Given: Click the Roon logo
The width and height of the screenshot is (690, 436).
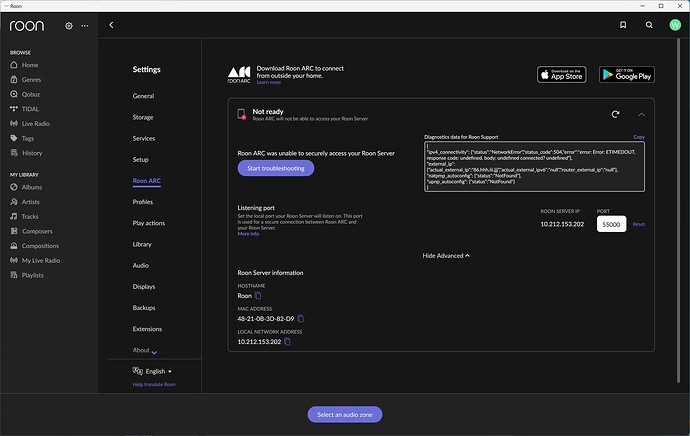Looking at the screenshot, I should point(27,26).
